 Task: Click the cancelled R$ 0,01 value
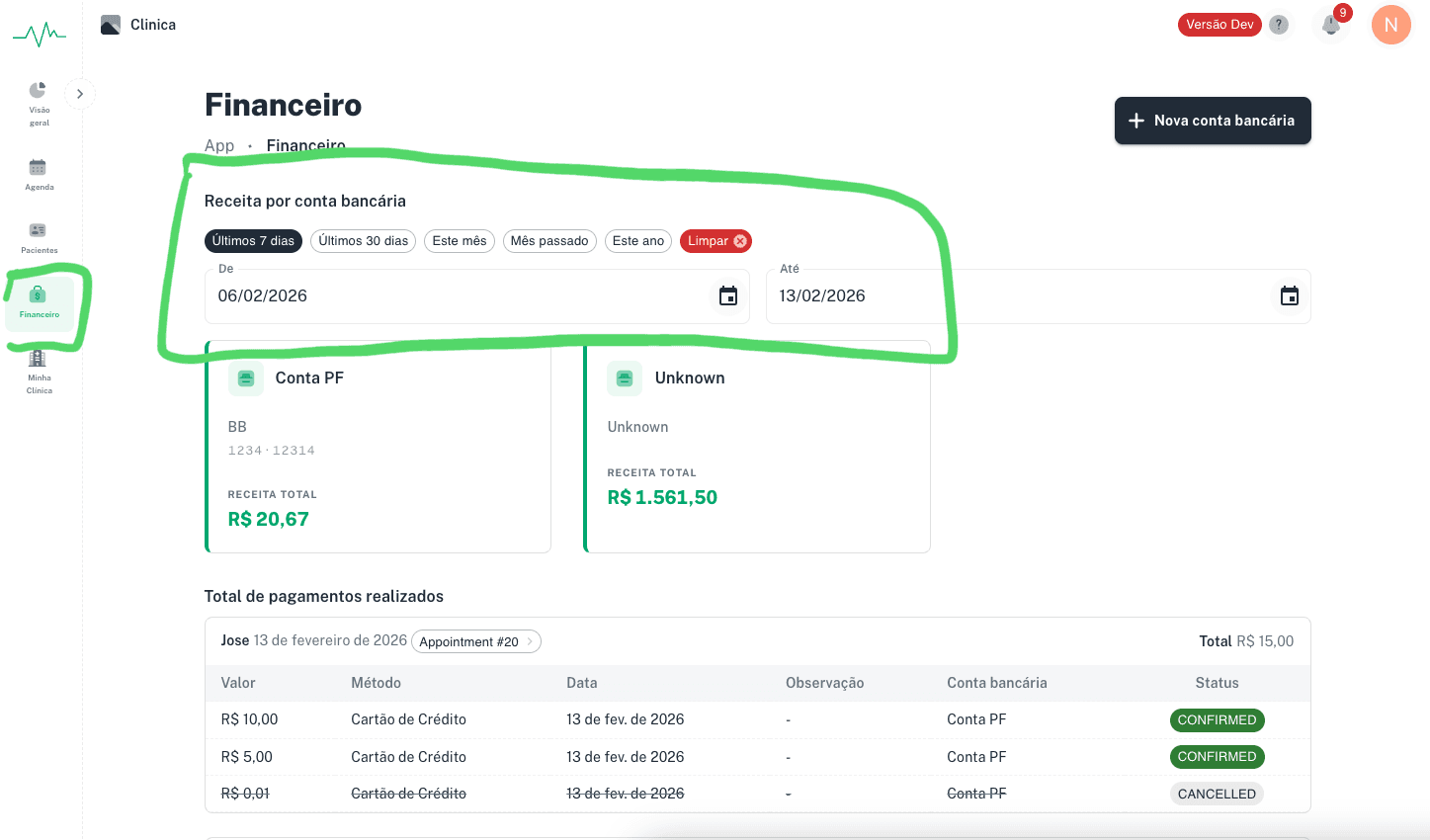[245, 794]
